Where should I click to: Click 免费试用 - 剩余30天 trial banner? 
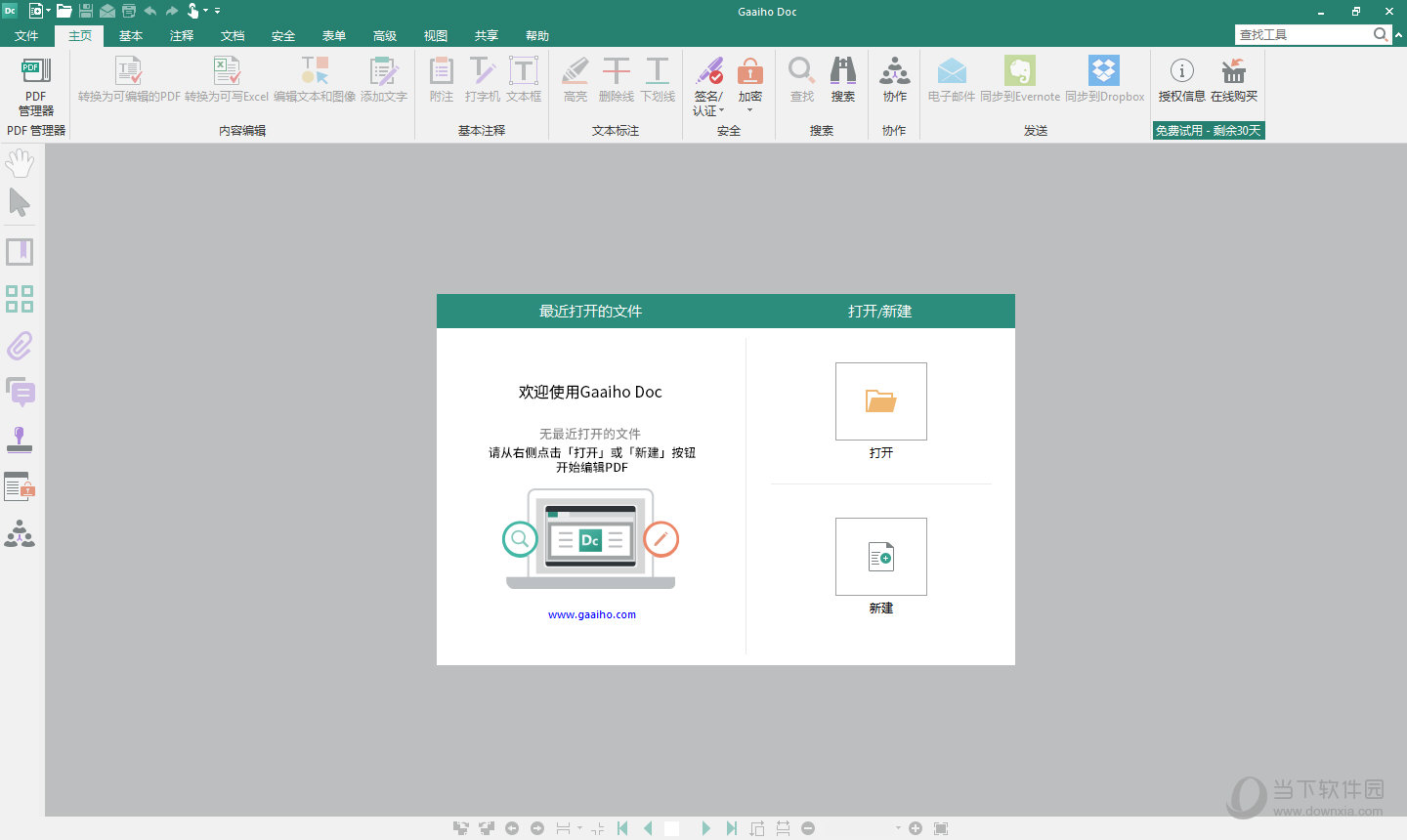point(1209,130)
